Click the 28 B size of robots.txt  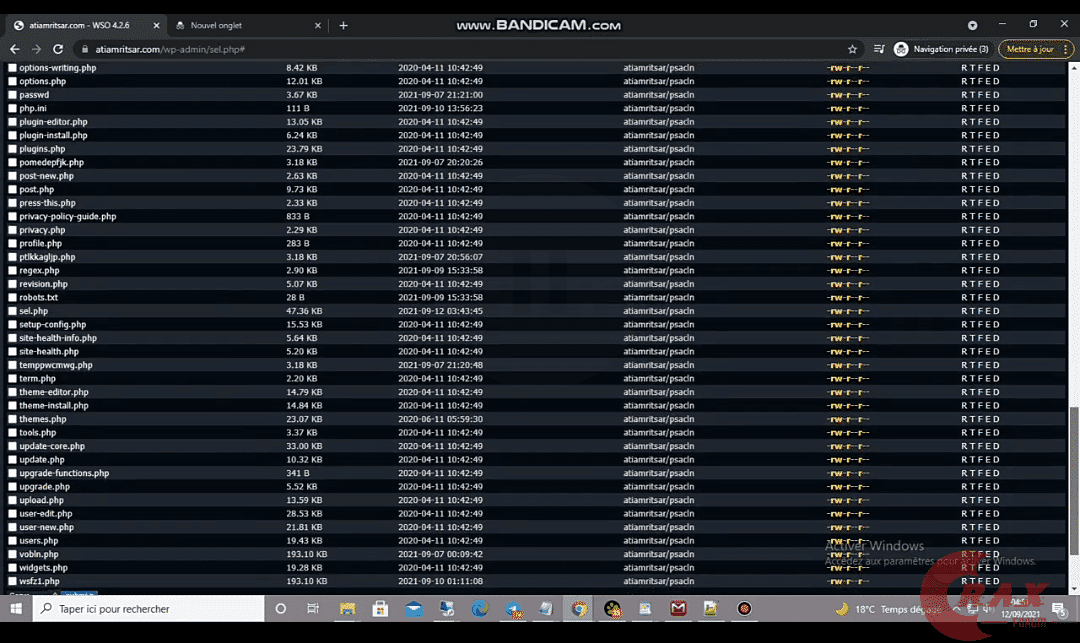click(295, 297)
